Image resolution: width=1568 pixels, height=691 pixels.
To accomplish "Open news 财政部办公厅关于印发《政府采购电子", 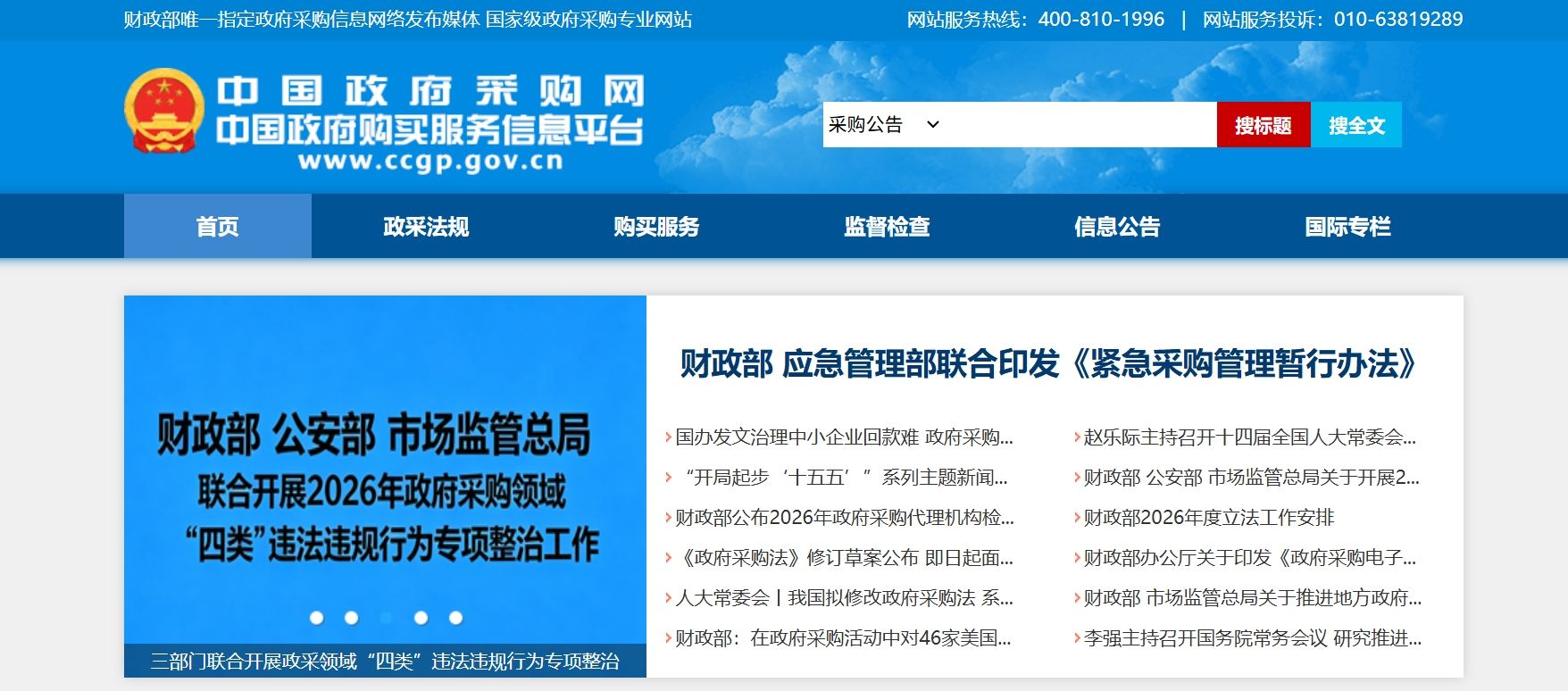I will (1249, 557).
